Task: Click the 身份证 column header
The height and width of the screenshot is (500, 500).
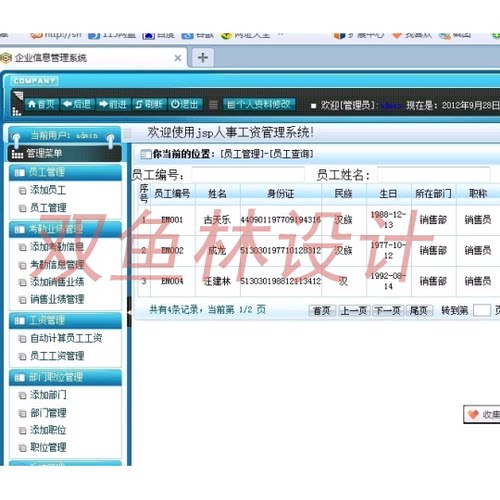Action: pos(281,193)
